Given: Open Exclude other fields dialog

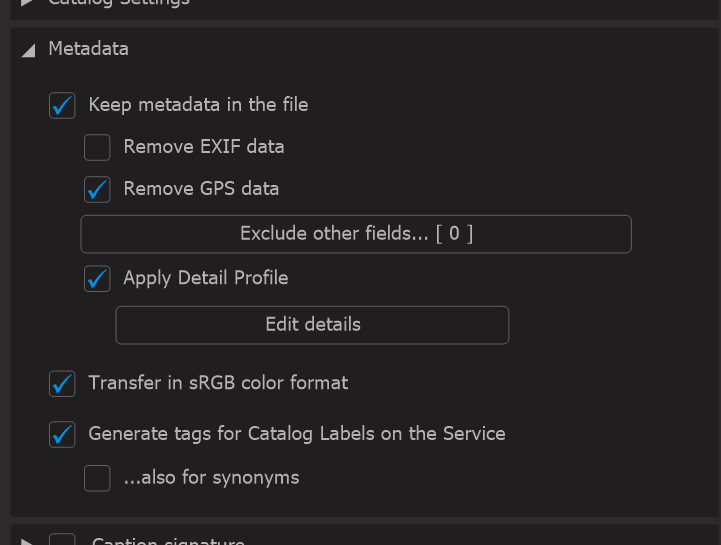Looking at the screenshot, I should pos(356,234).
